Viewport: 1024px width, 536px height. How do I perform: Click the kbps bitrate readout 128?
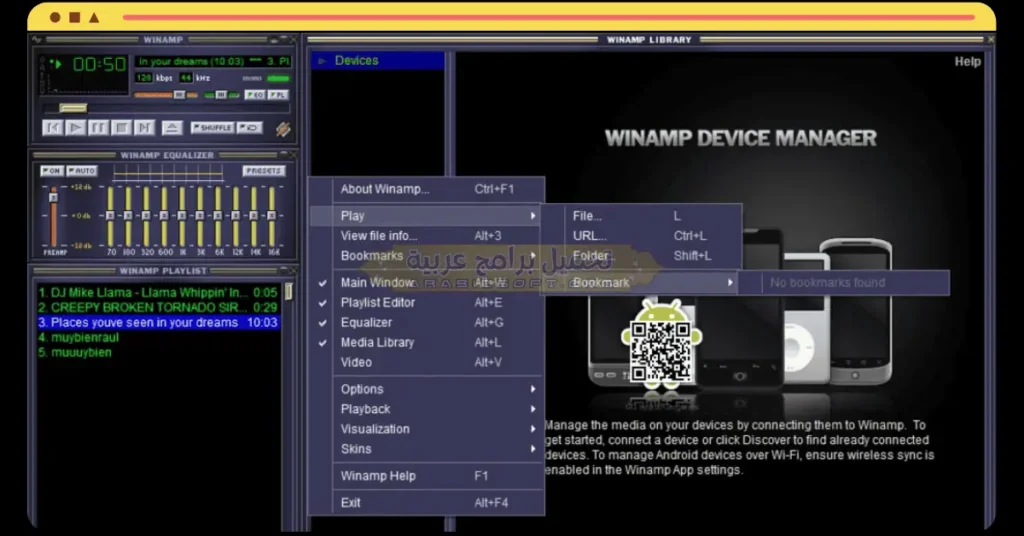144,78
